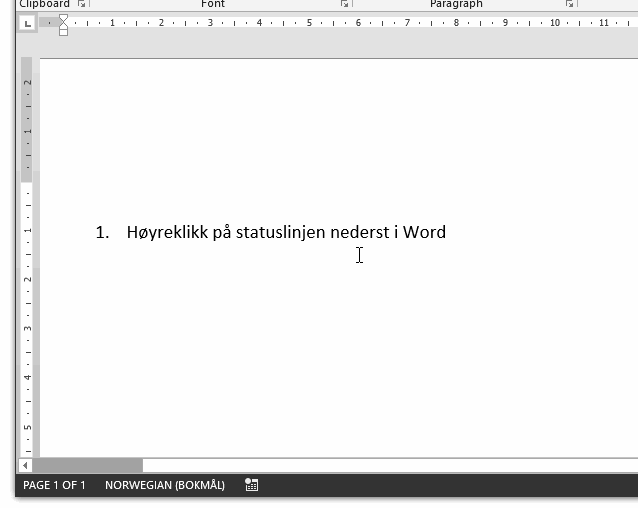Click NORWEGIAN (BOKMÅL) language indicator

[x=165, y=485]
